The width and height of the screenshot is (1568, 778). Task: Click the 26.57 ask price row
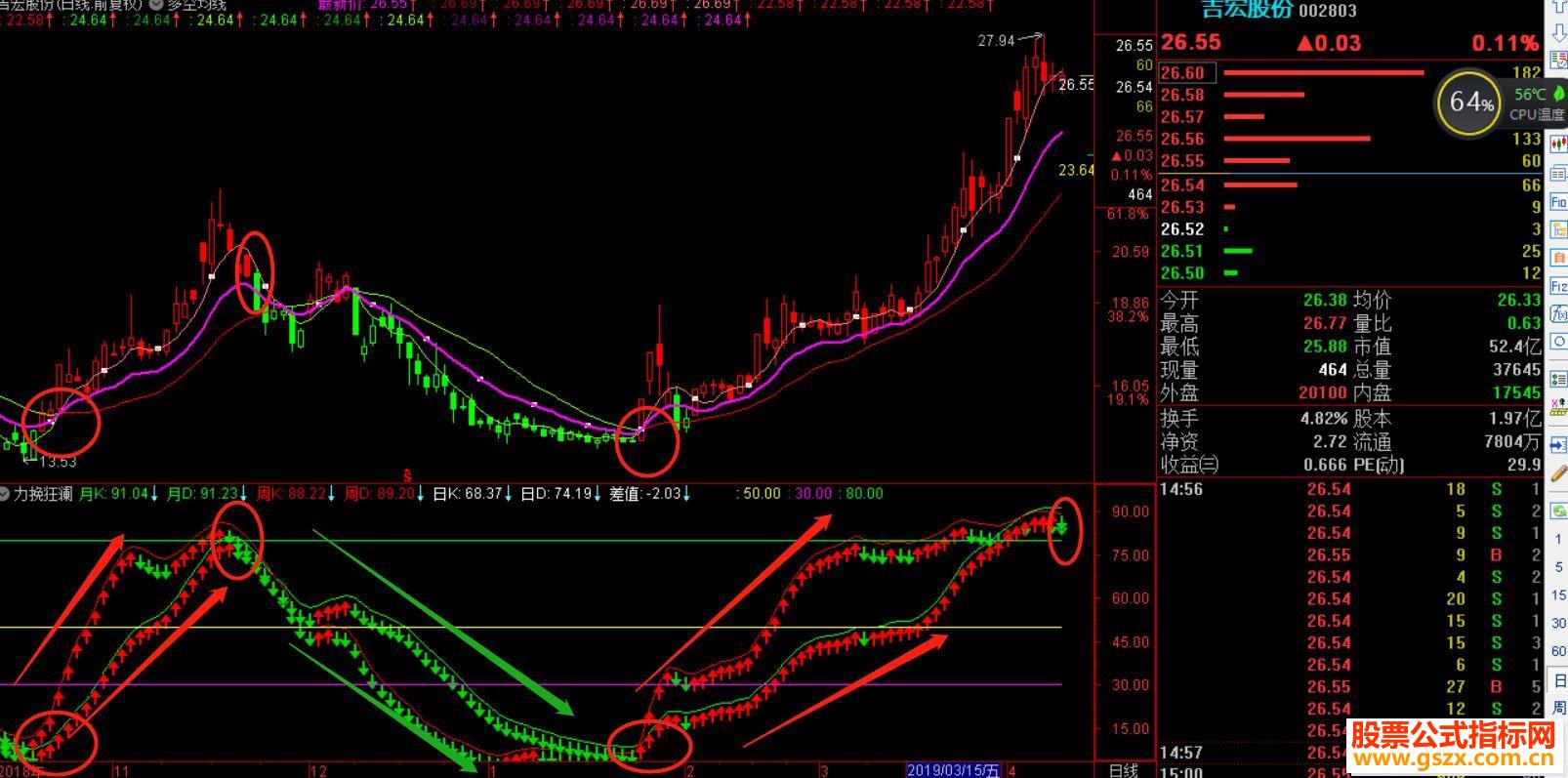pos(1350,117)
